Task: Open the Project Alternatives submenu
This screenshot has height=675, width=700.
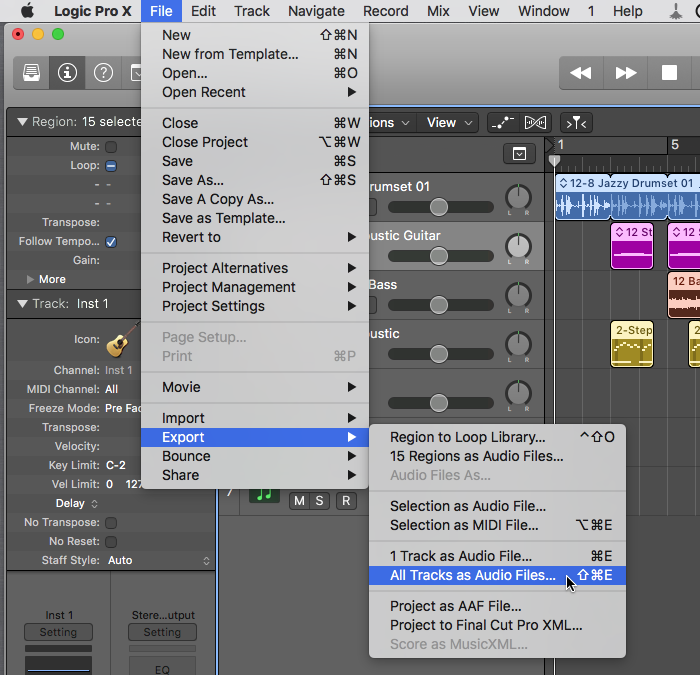Action: point(255,268)
